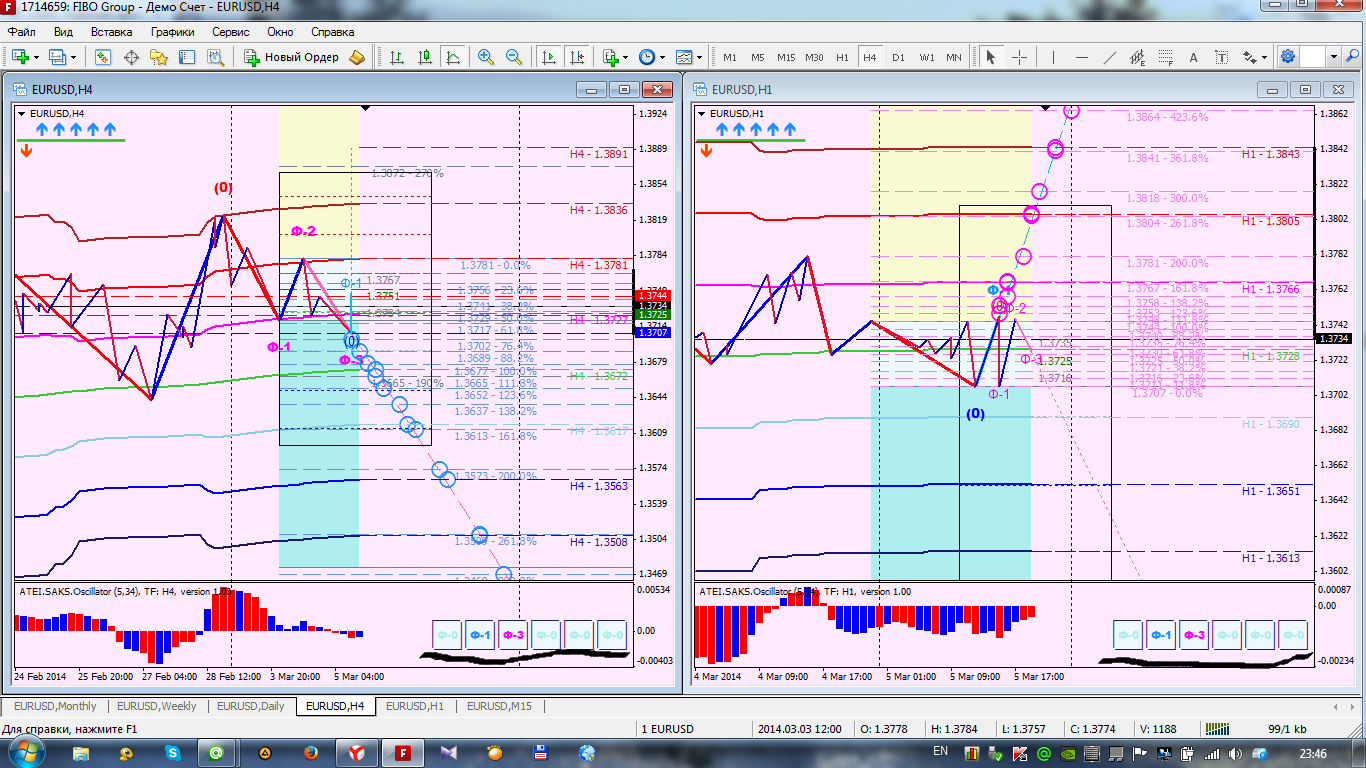Open dropdown beside the toolbar input box
The width and height of the screenshot is (1366, 768).
(1334, 57)
